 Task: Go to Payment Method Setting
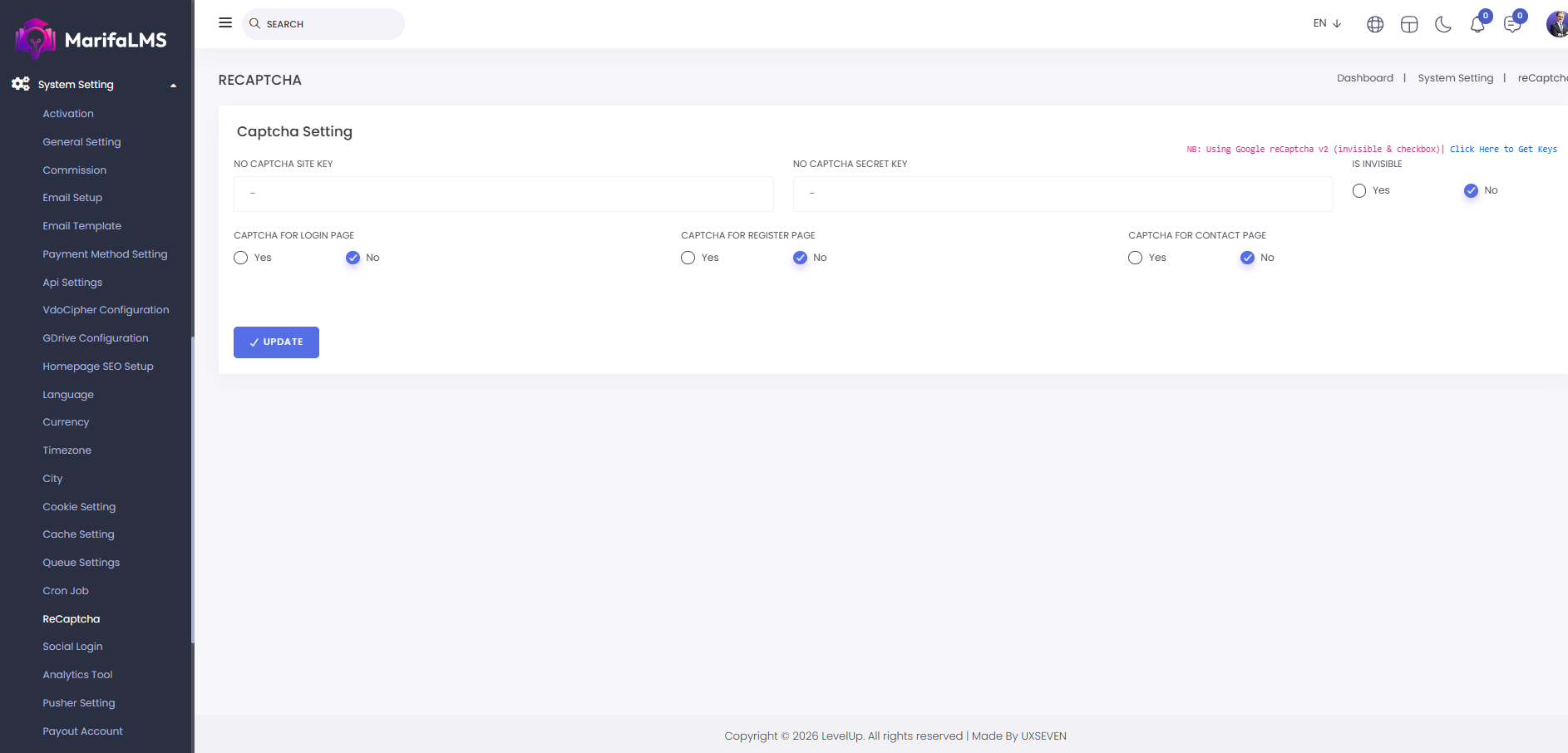tap(105, 254)
